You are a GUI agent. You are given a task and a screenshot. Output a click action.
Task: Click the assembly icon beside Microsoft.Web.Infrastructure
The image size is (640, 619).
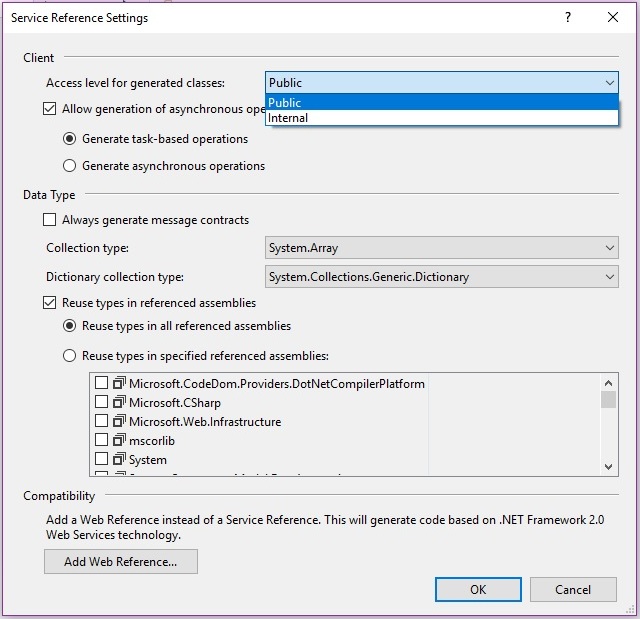click(x=118, y=422)
